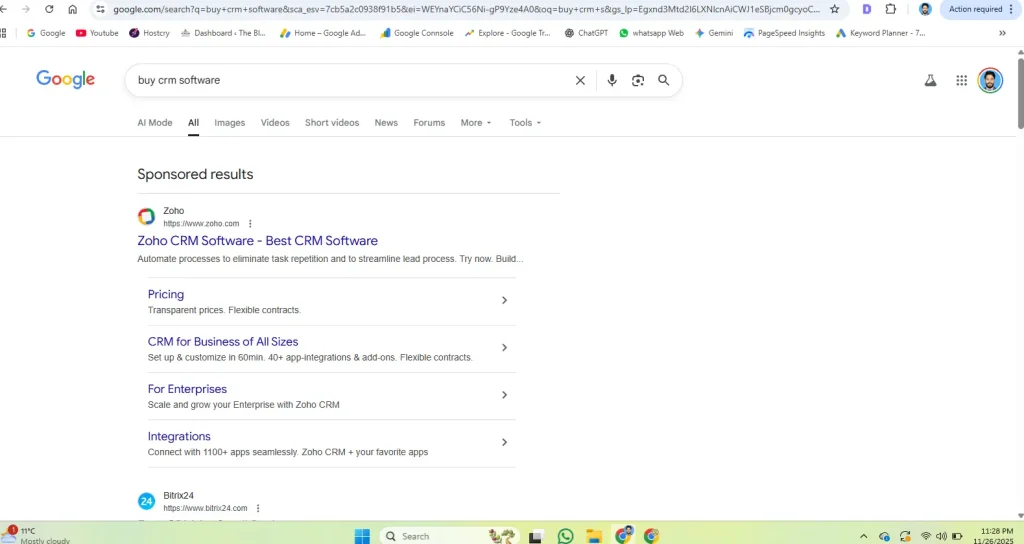Go to browser home page icon
The image size is (1024, 544).
tap(72, 9)
